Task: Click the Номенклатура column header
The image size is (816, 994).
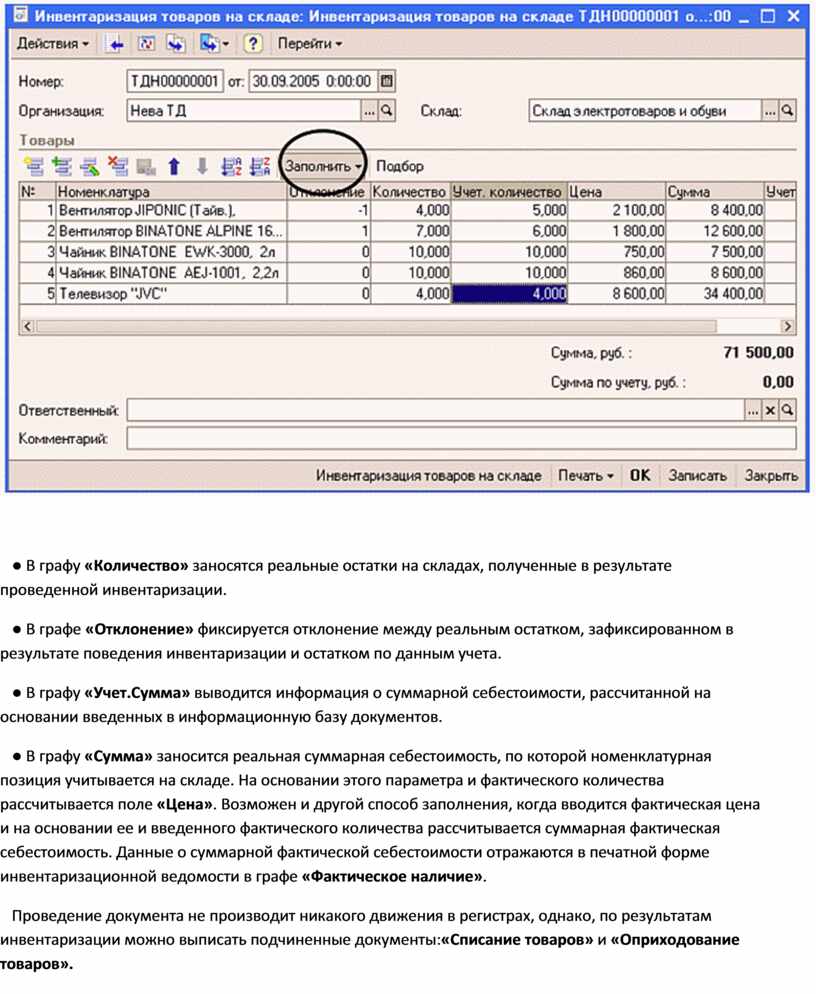Action: click(171, 191)
